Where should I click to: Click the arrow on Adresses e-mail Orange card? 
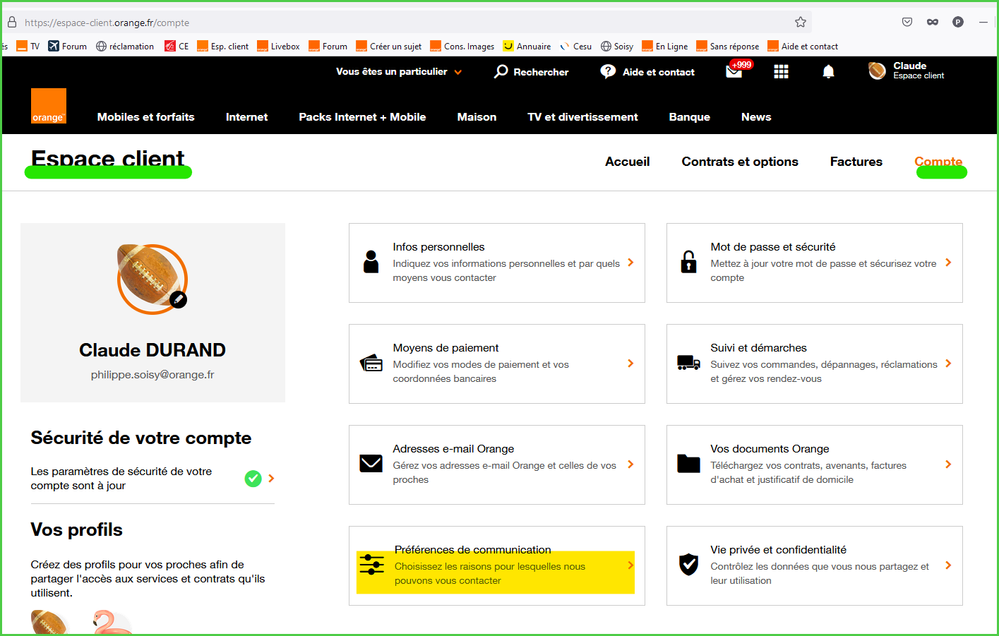coord(631,464)
